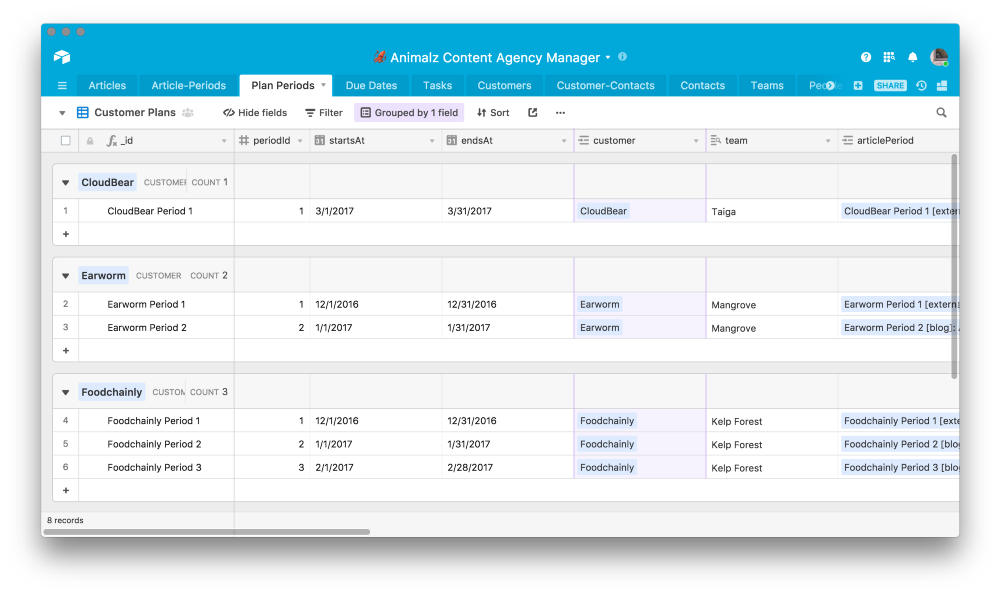Open the views sidebar toggle arrow
1000x595 pixels.
click(x=62, y=113)
